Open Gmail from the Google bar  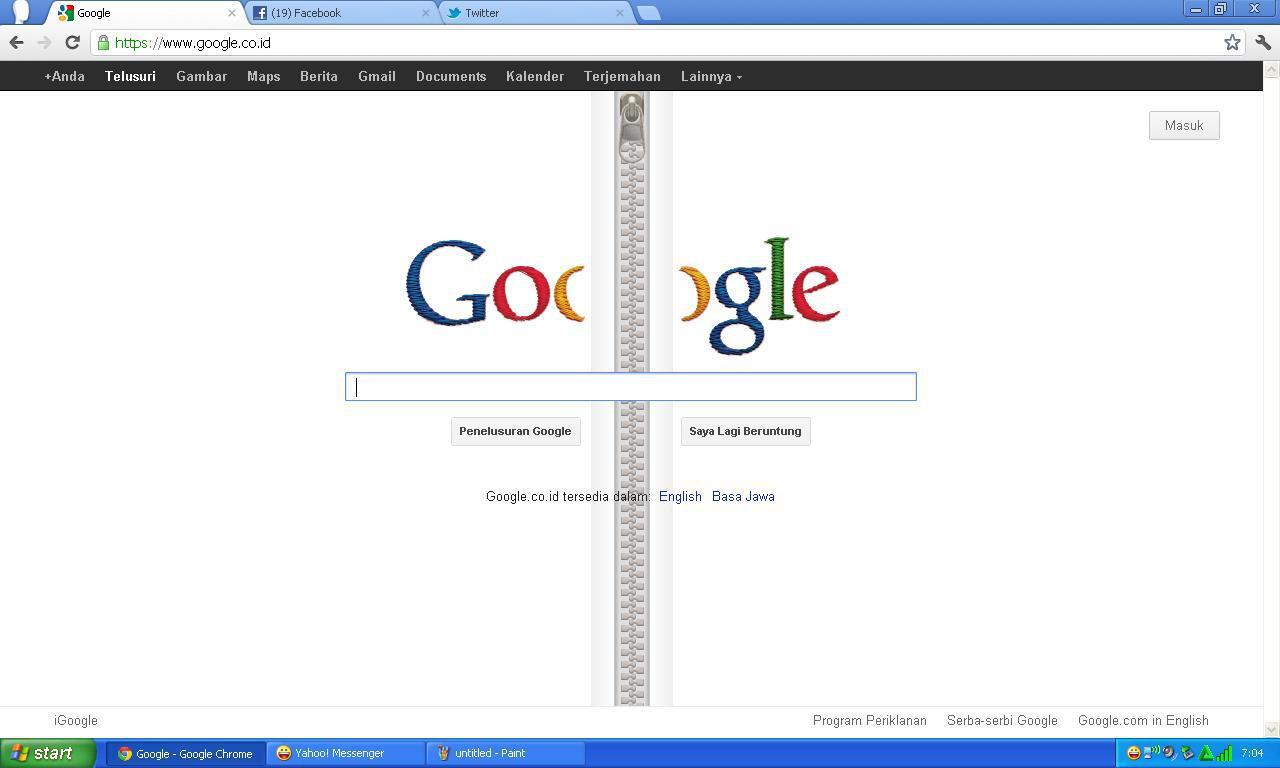click(377, 76)
